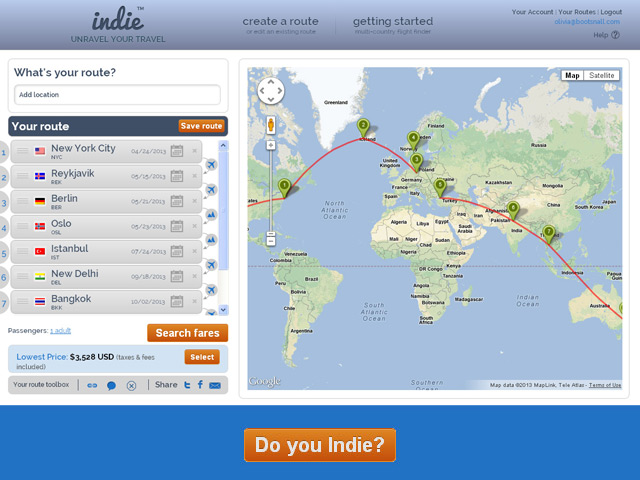The image size is (640, 480).
Task: Toggle flight mode between Istanbul and New Delhi
Action: tap(211, 265)
